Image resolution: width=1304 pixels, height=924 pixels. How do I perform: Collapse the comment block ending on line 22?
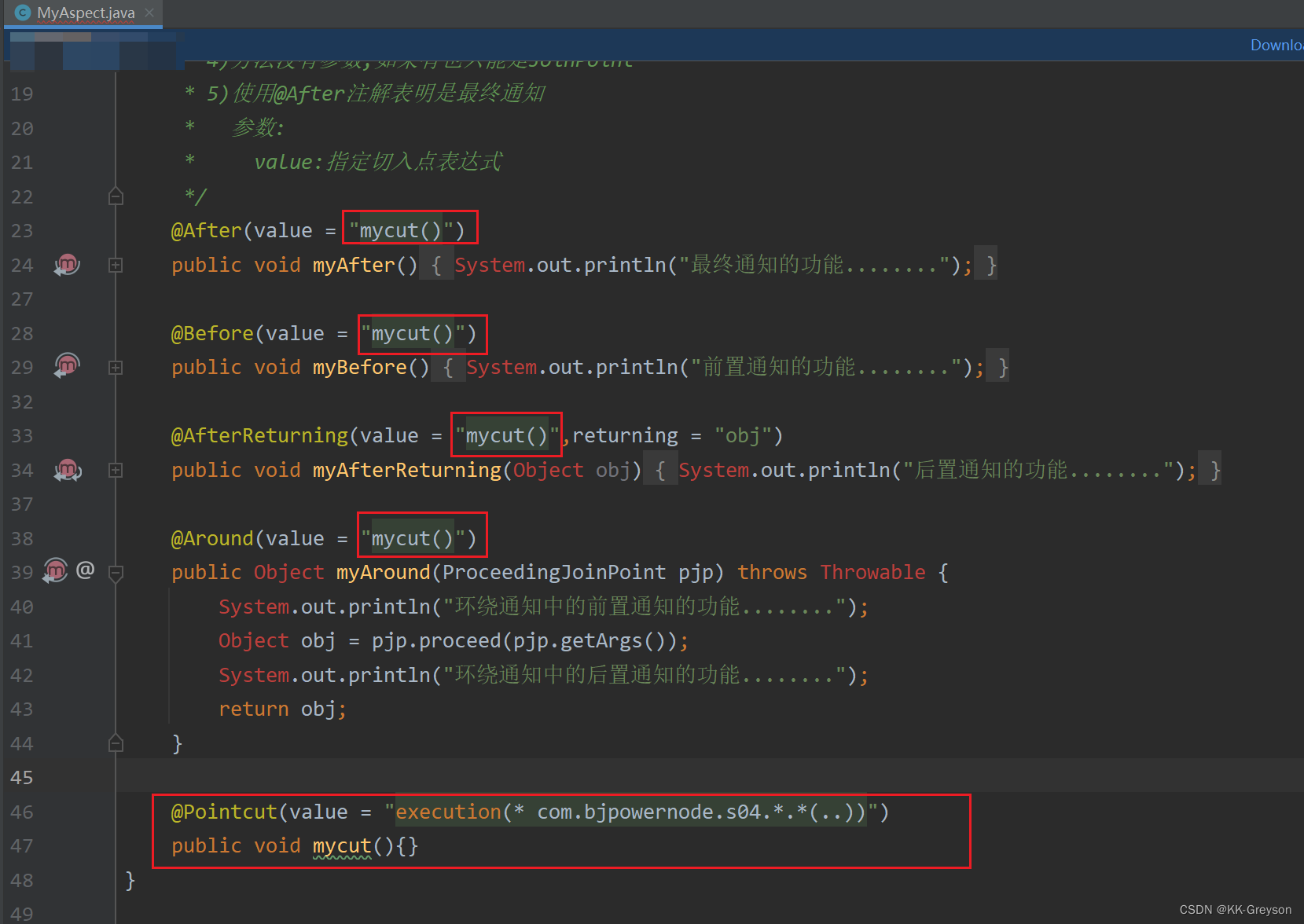click(116, 196)
